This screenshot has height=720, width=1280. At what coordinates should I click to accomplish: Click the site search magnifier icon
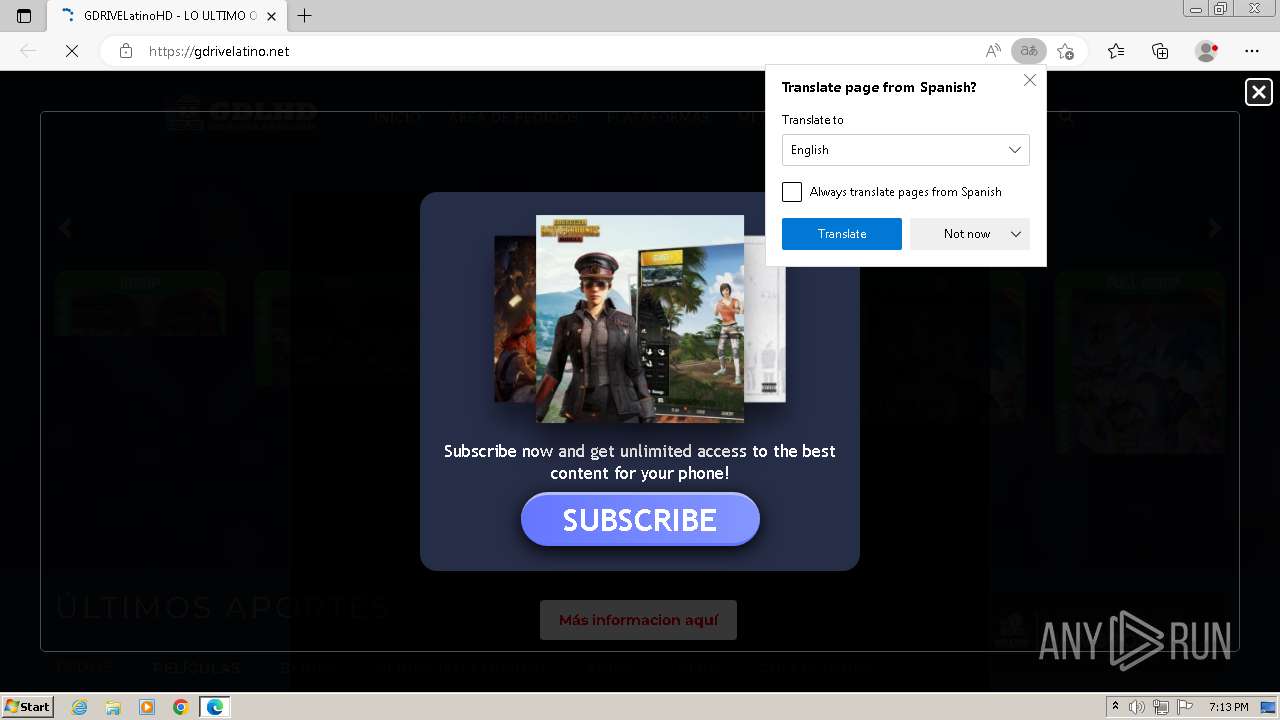[1066, 116]
